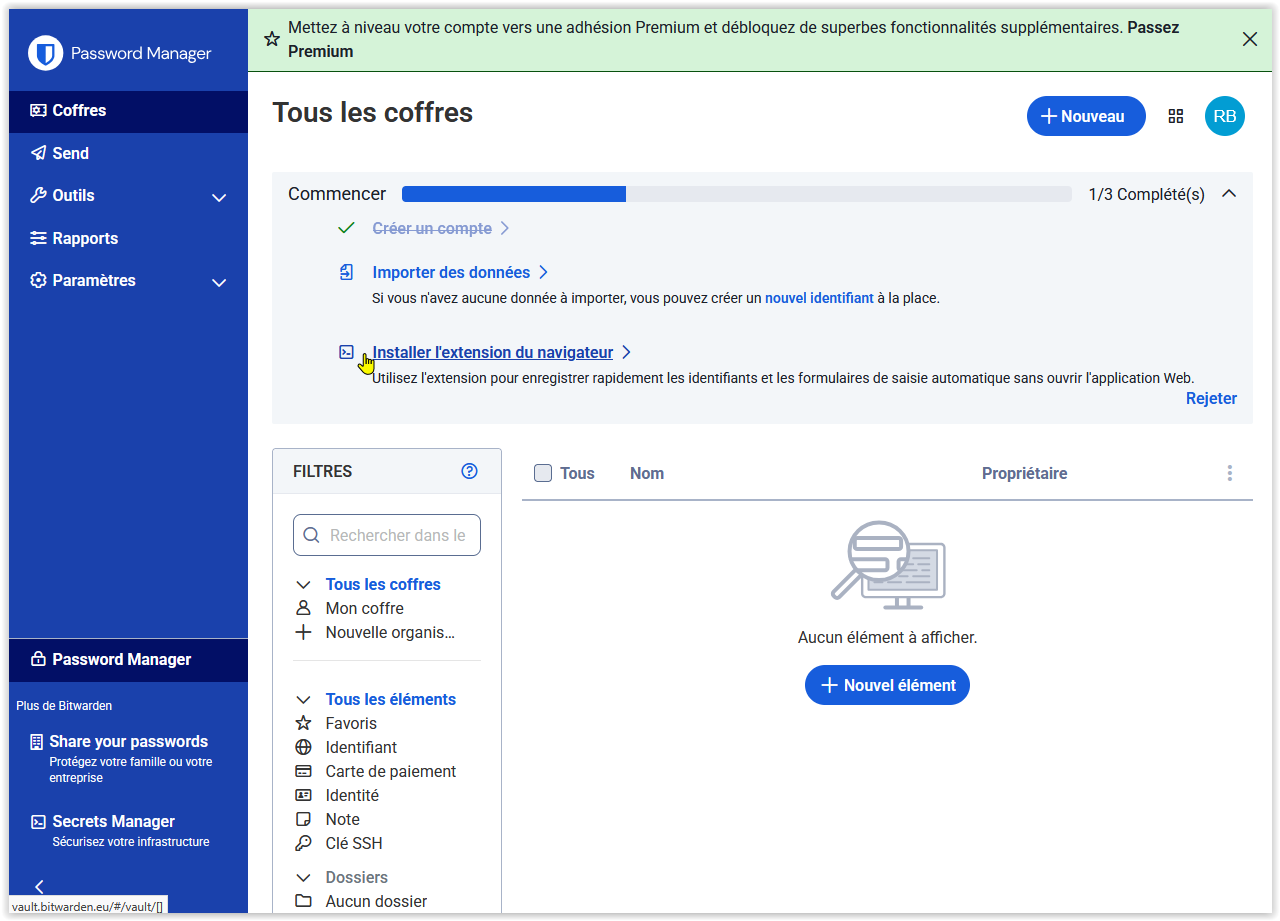Click the Clé SSH key icon
The height and width of the screenshot is (921, 1280).
tap(303, 843)
